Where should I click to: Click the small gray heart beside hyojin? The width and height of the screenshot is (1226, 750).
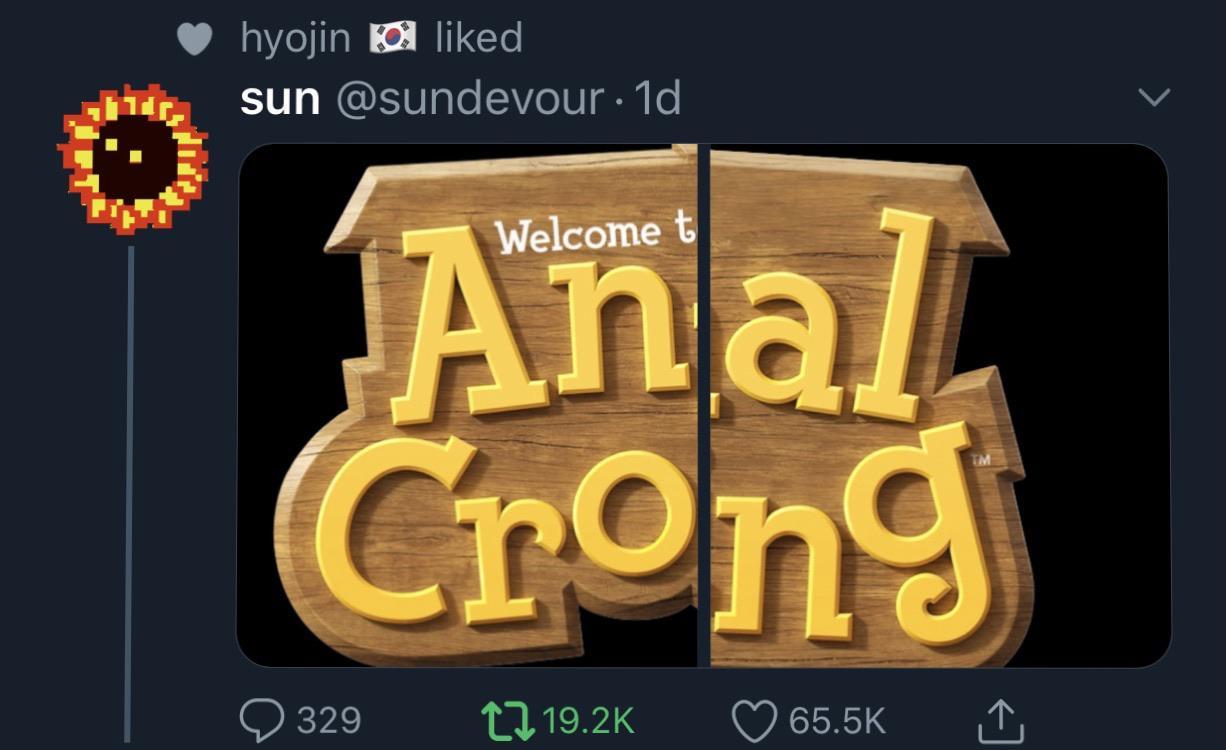[196, 39]
